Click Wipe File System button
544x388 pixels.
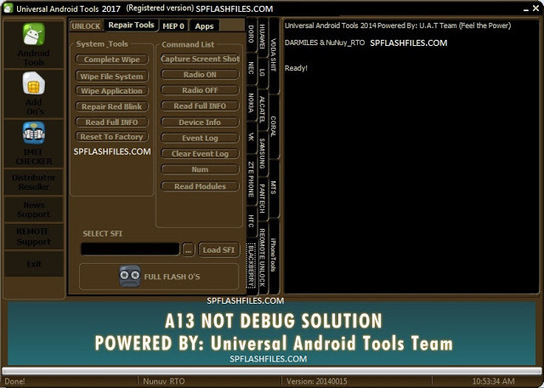pyautogui.click(x=112, y=76)
